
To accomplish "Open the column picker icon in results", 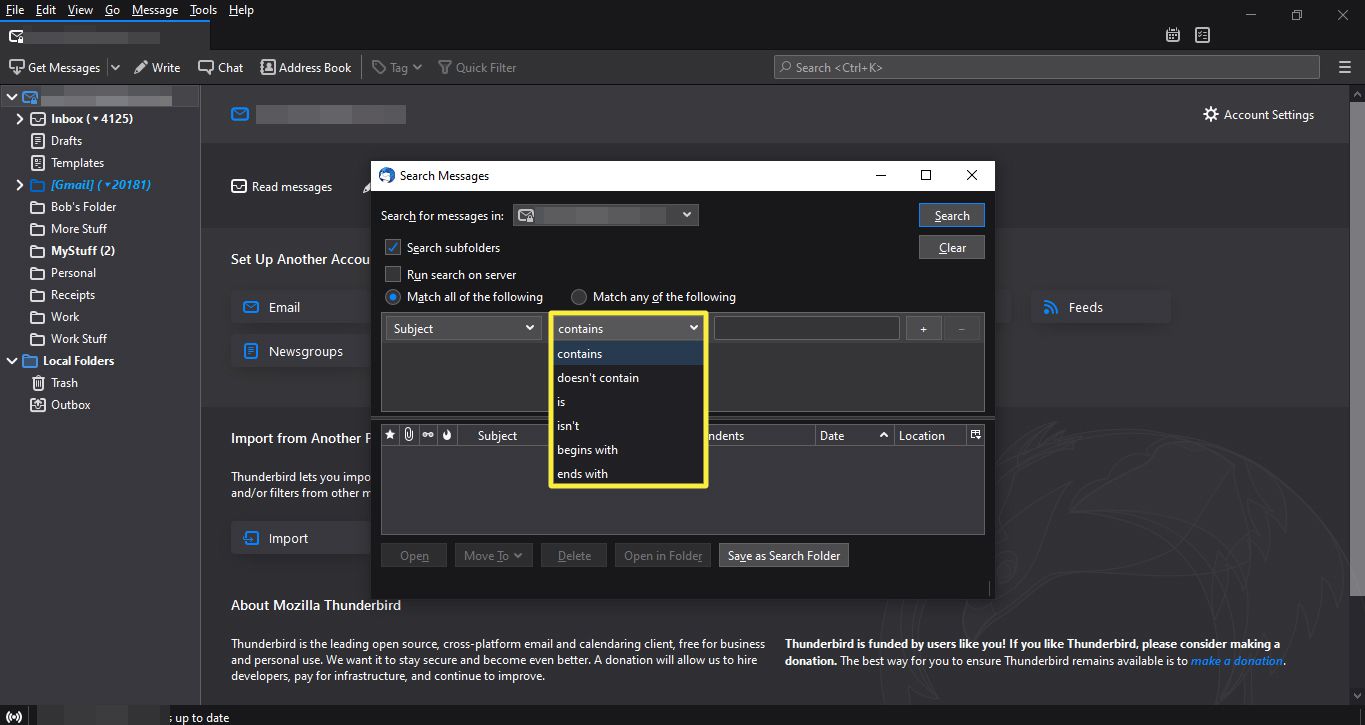I will tap(976, 435).
